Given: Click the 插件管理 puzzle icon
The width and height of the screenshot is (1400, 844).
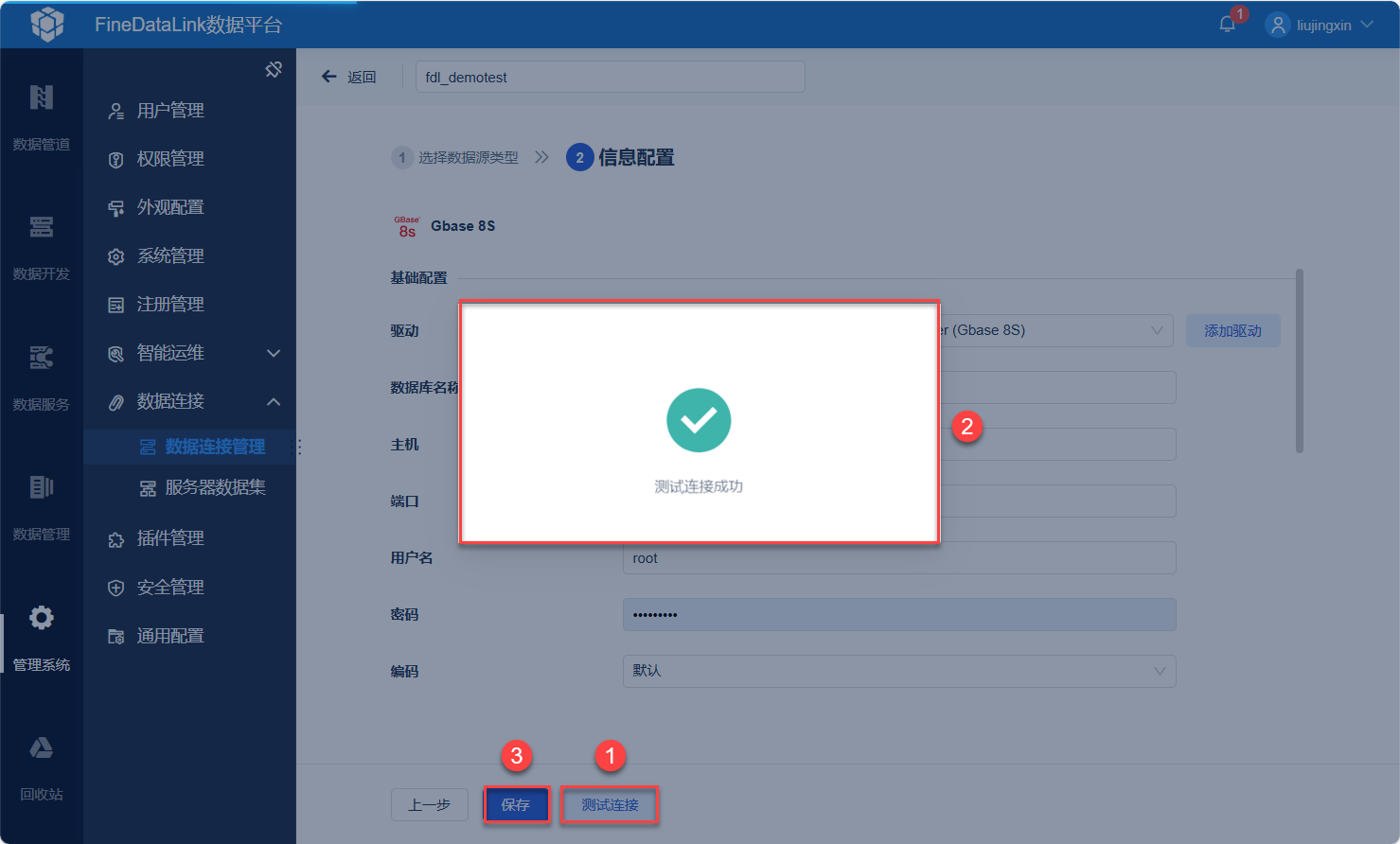Looking at the screenshot, I should (x=115, y=539).
